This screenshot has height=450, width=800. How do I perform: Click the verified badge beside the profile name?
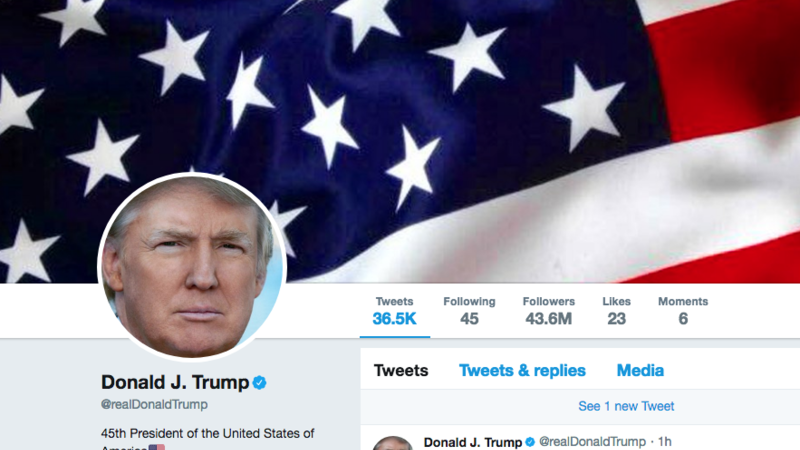click(x=260, y=382)
